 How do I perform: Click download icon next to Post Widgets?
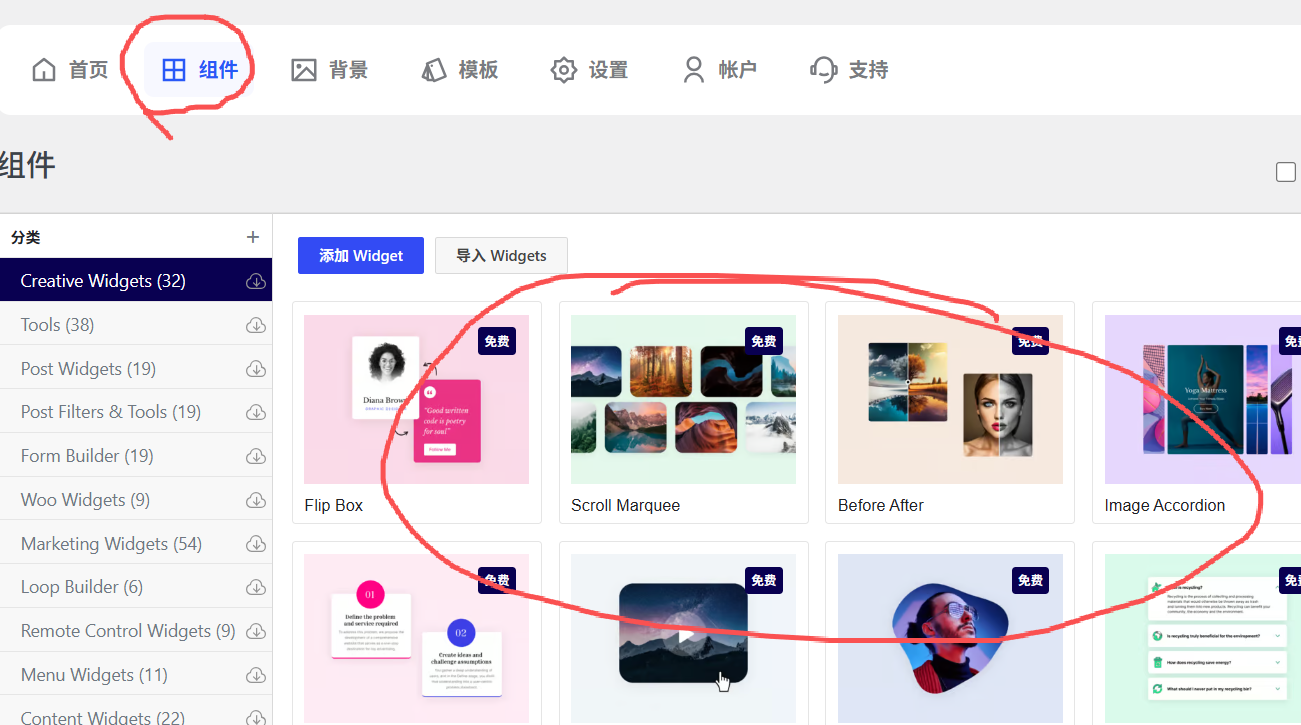click(x=256, y=369)
